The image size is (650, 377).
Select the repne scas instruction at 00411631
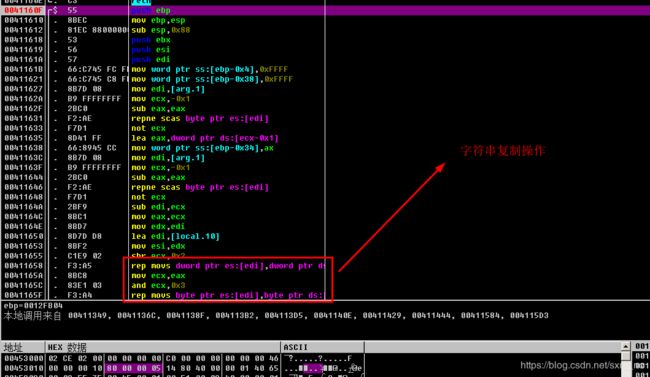[200, 119]
